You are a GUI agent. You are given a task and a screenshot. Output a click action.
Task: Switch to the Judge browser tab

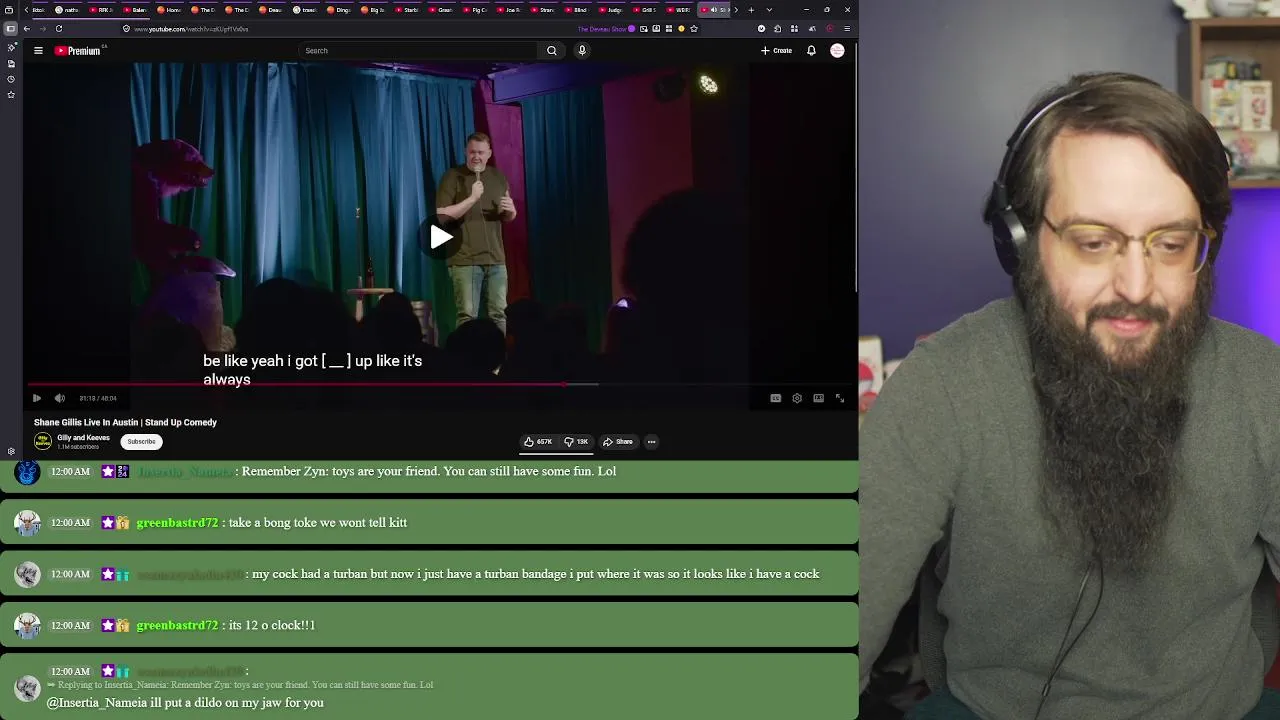pyautogui.click(x=611, y=10)
